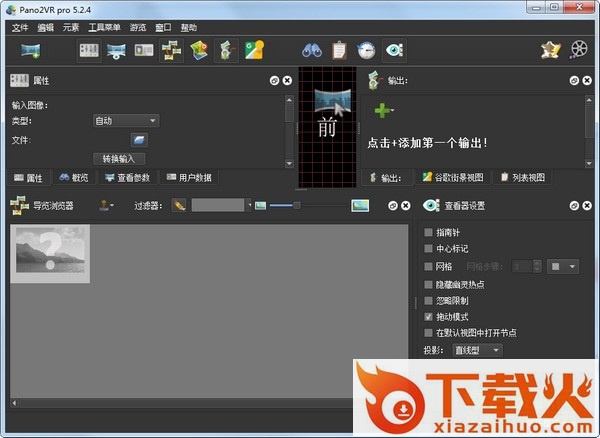
Task: Click the green plus add output icon
Action: point(384,111)
